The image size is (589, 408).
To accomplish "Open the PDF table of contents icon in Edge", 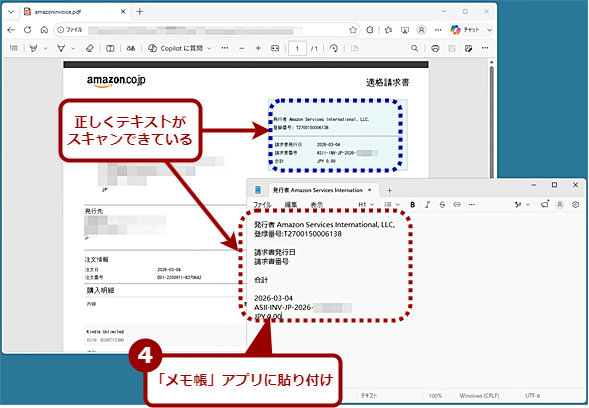I will [14, 48].
